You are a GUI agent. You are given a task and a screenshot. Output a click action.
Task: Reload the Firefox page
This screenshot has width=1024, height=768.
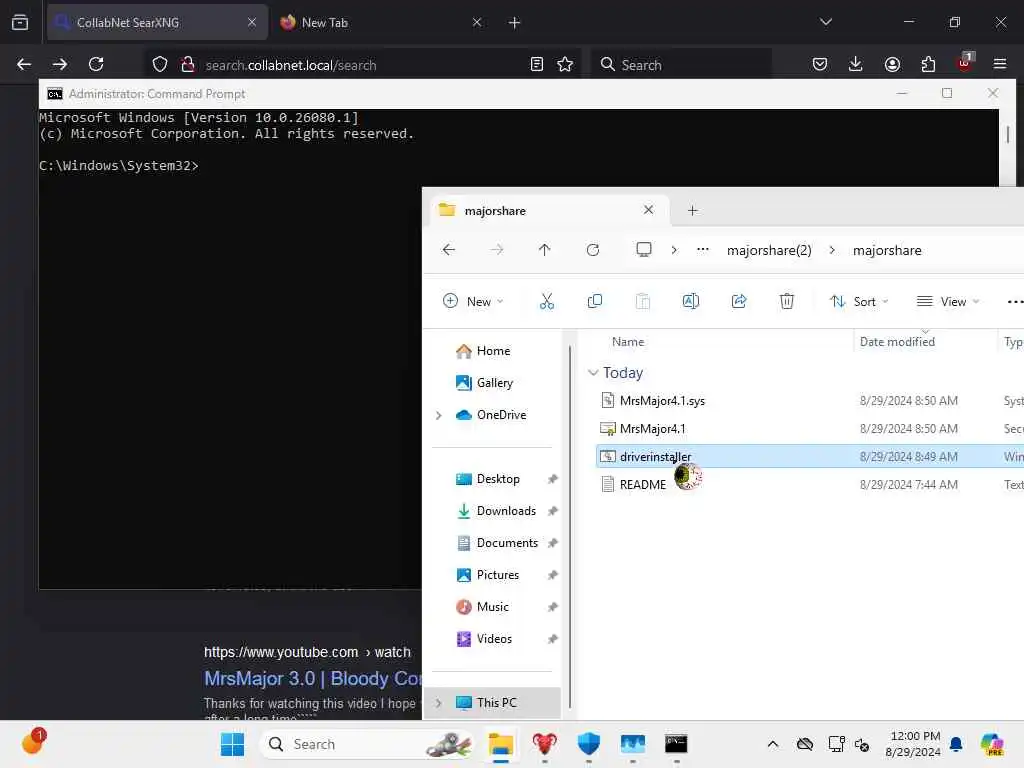point(96,64)
